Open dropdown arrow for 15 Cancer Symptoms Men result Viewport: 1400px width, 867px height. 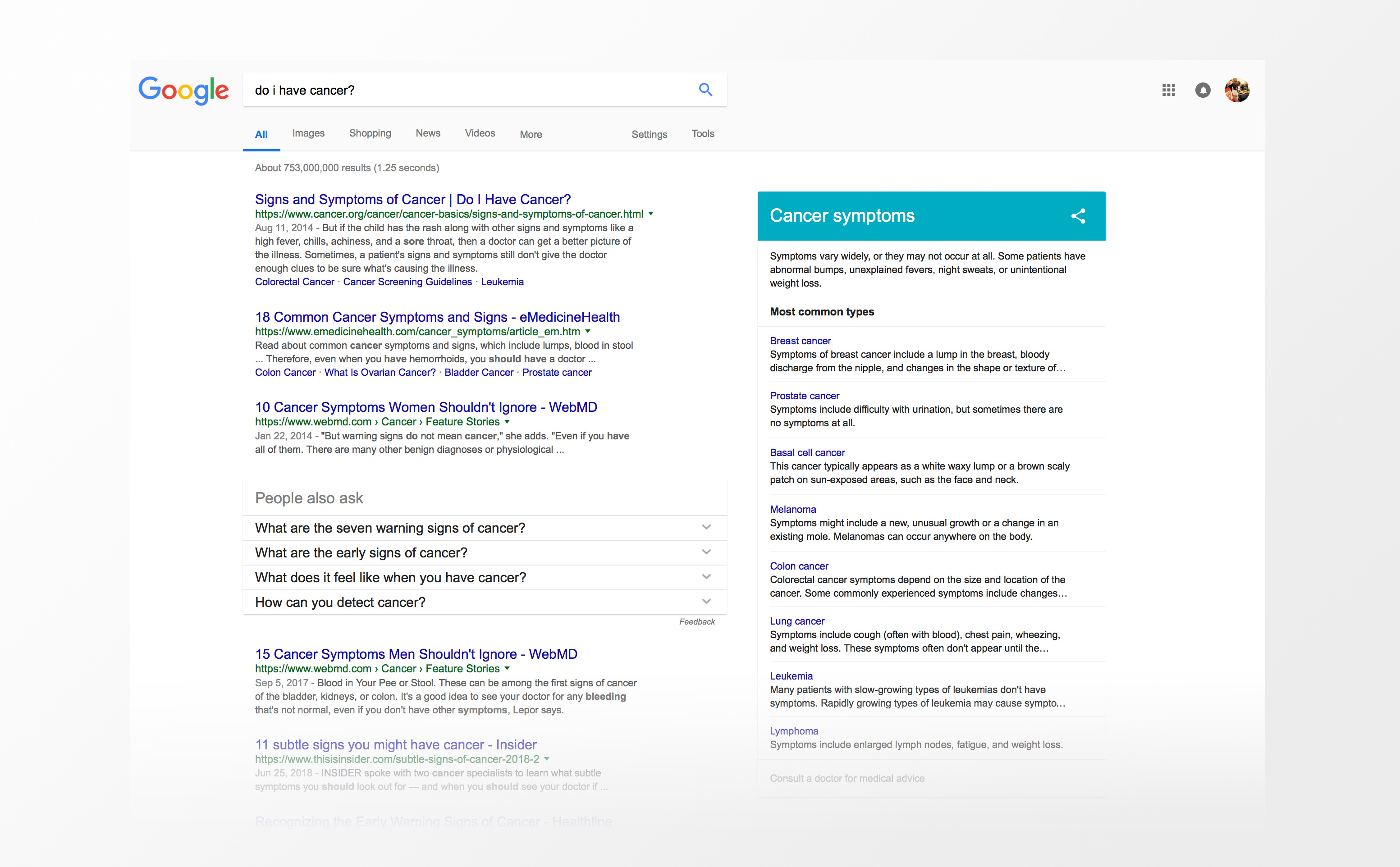(x=507, y=669)
